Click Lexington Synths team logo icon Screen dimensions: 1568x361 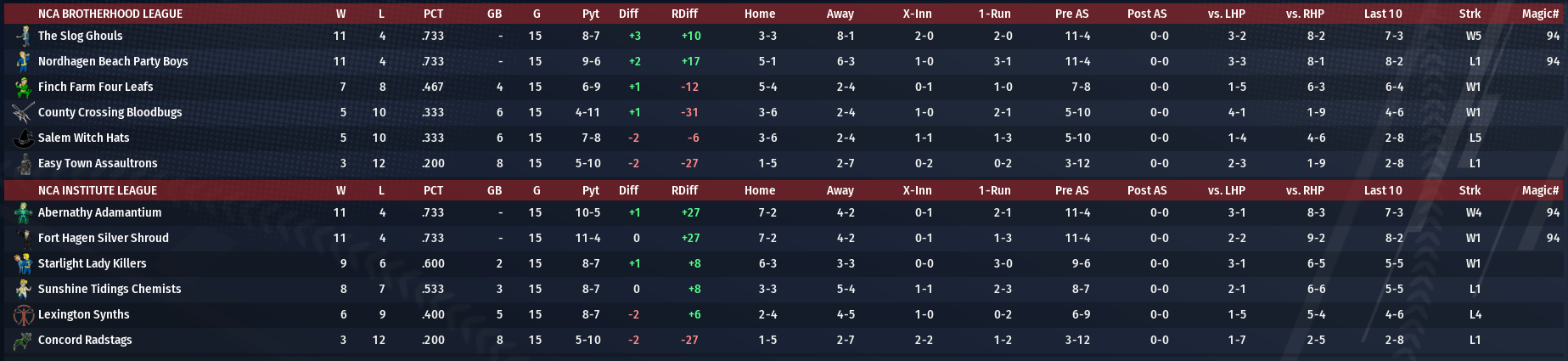(23, 314)
